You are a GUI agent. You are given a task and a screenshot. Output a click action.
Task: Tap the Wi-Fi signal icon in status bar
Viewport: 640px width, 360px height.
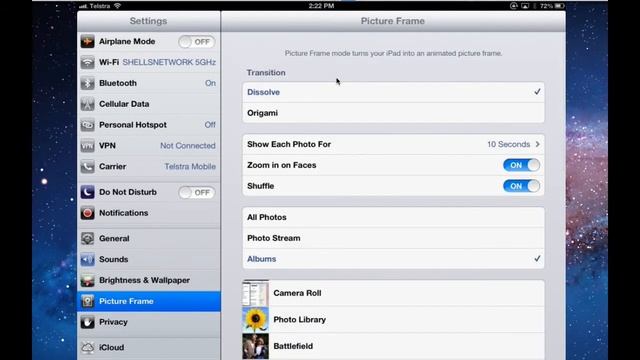118,6
